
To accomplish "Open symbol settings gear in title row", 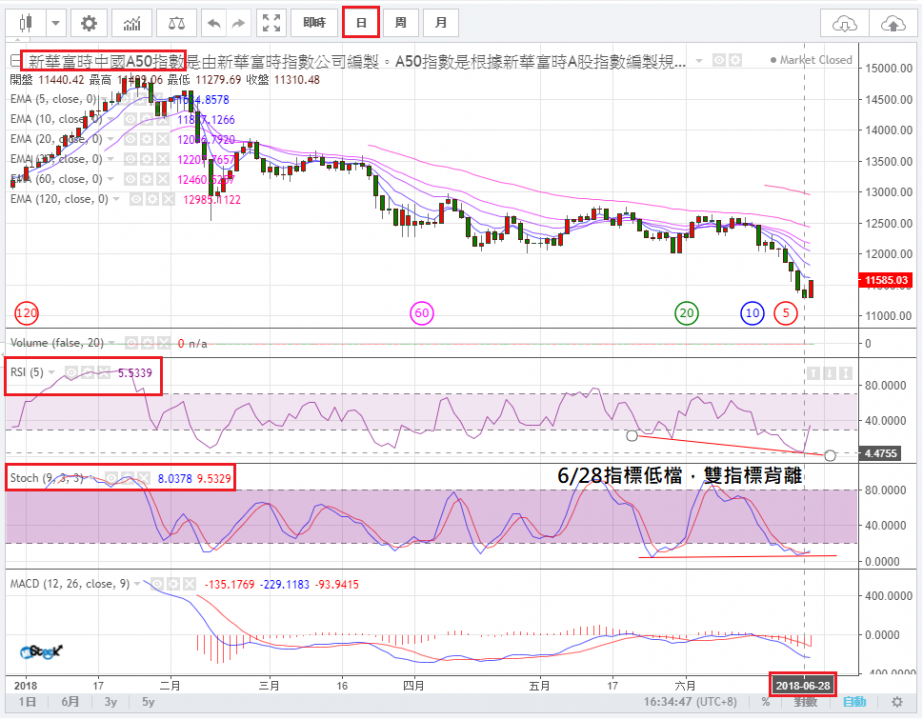I will click(735, 60).
